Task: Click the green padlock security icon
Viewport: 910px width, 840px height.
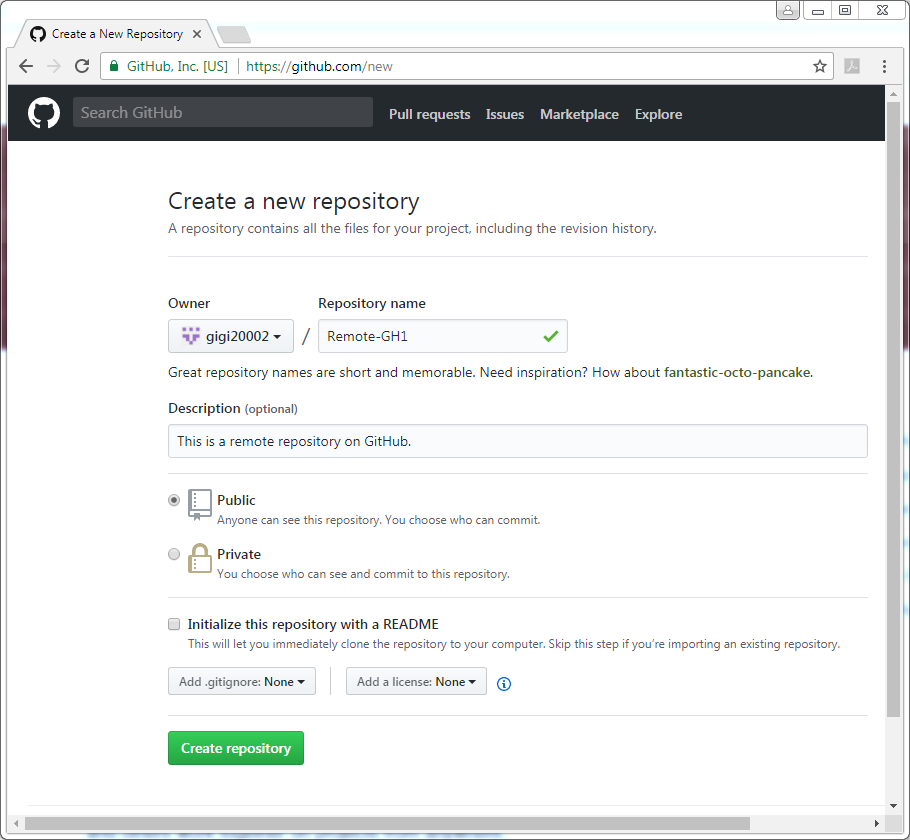Action: (114, 66)
